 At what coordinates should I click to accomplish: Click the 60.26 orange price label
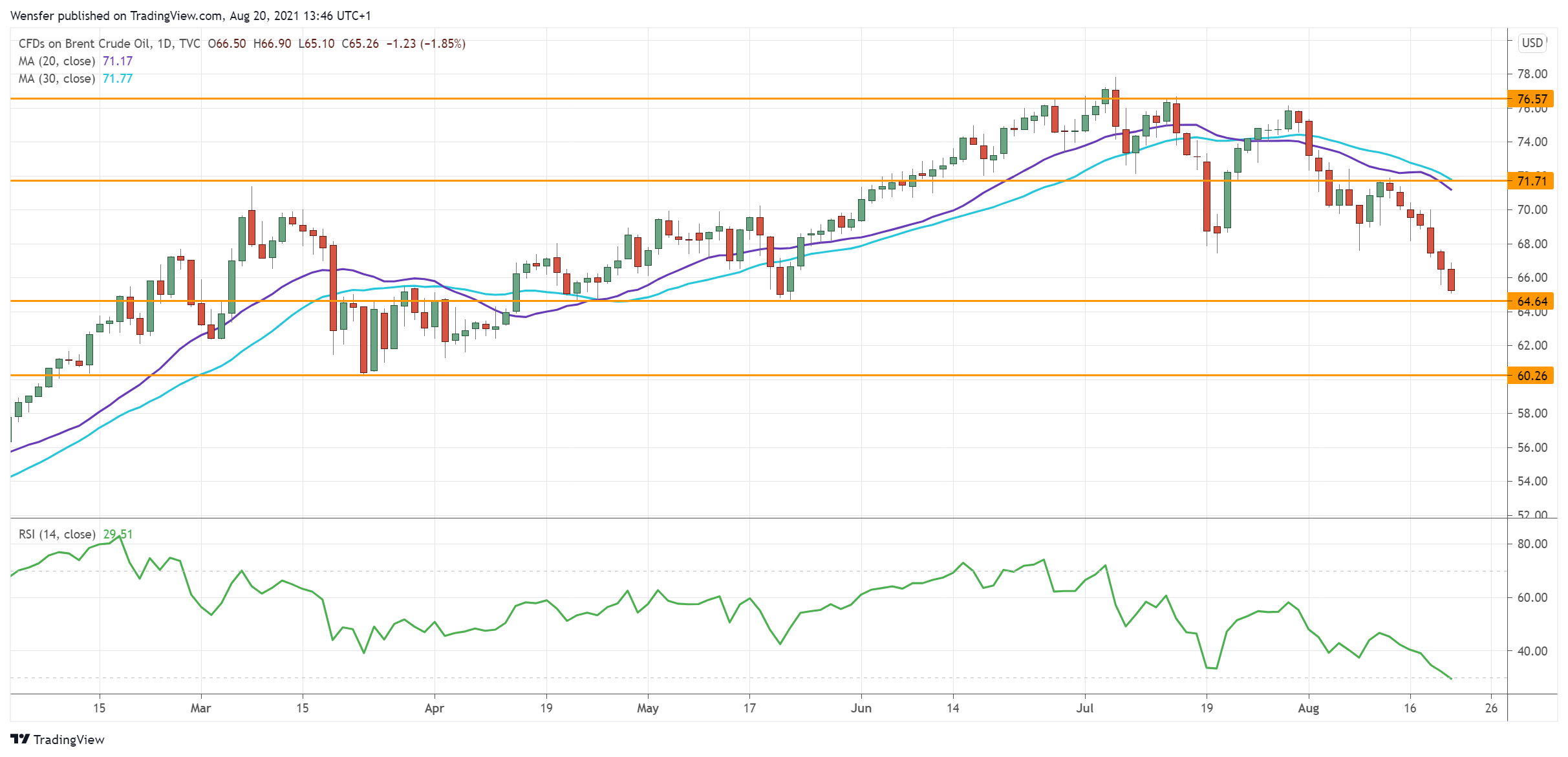point(1532,376)
